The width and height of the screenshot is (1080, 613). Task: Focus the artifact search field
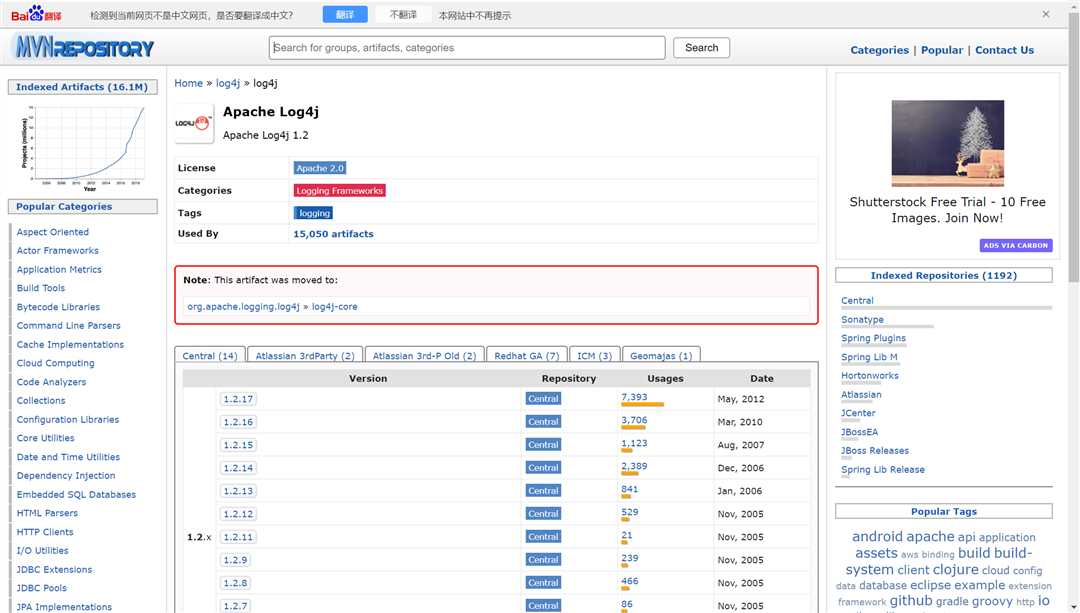click(x=466, y=48)
